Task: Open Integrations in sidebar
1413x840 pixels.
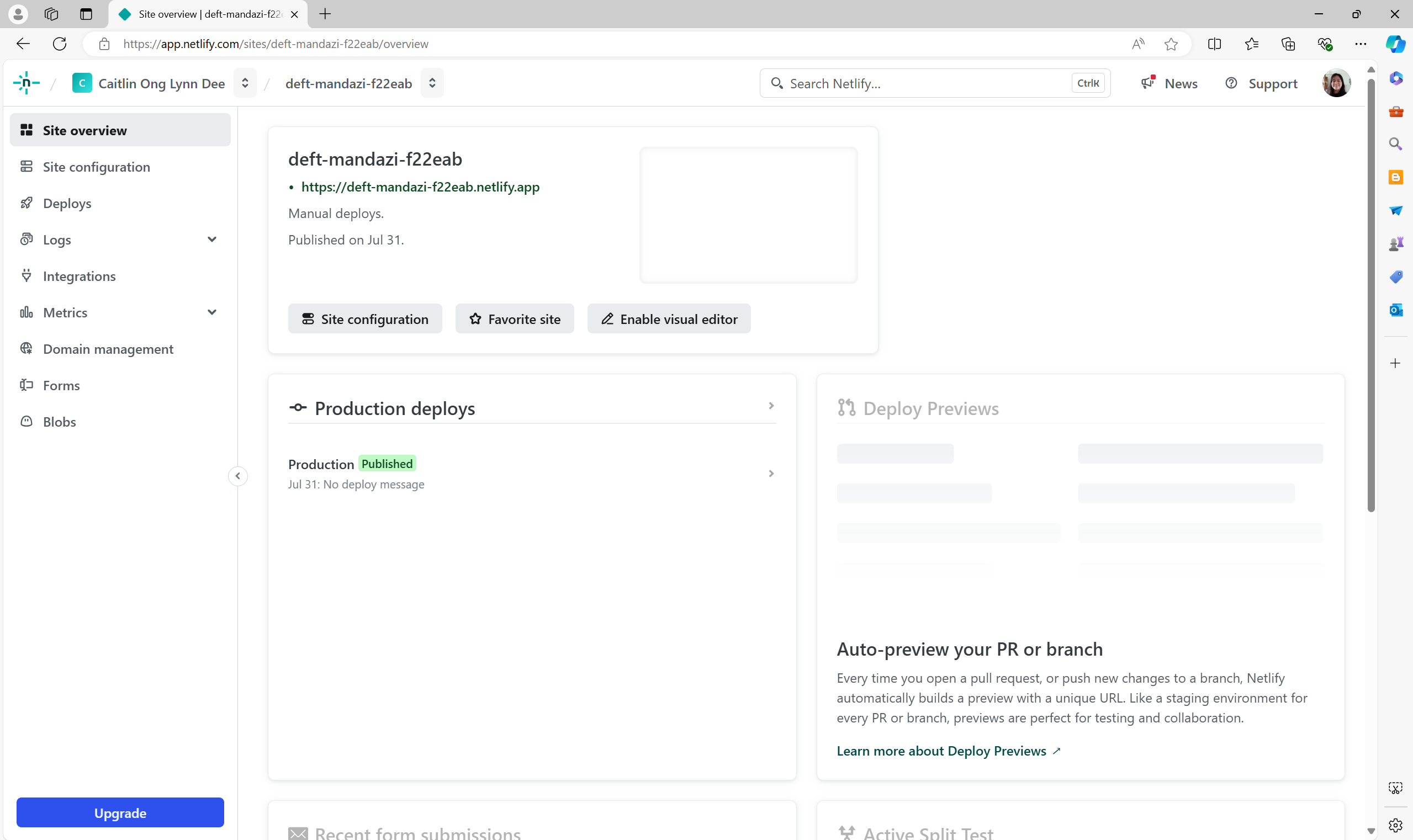Action: (120, 275)
